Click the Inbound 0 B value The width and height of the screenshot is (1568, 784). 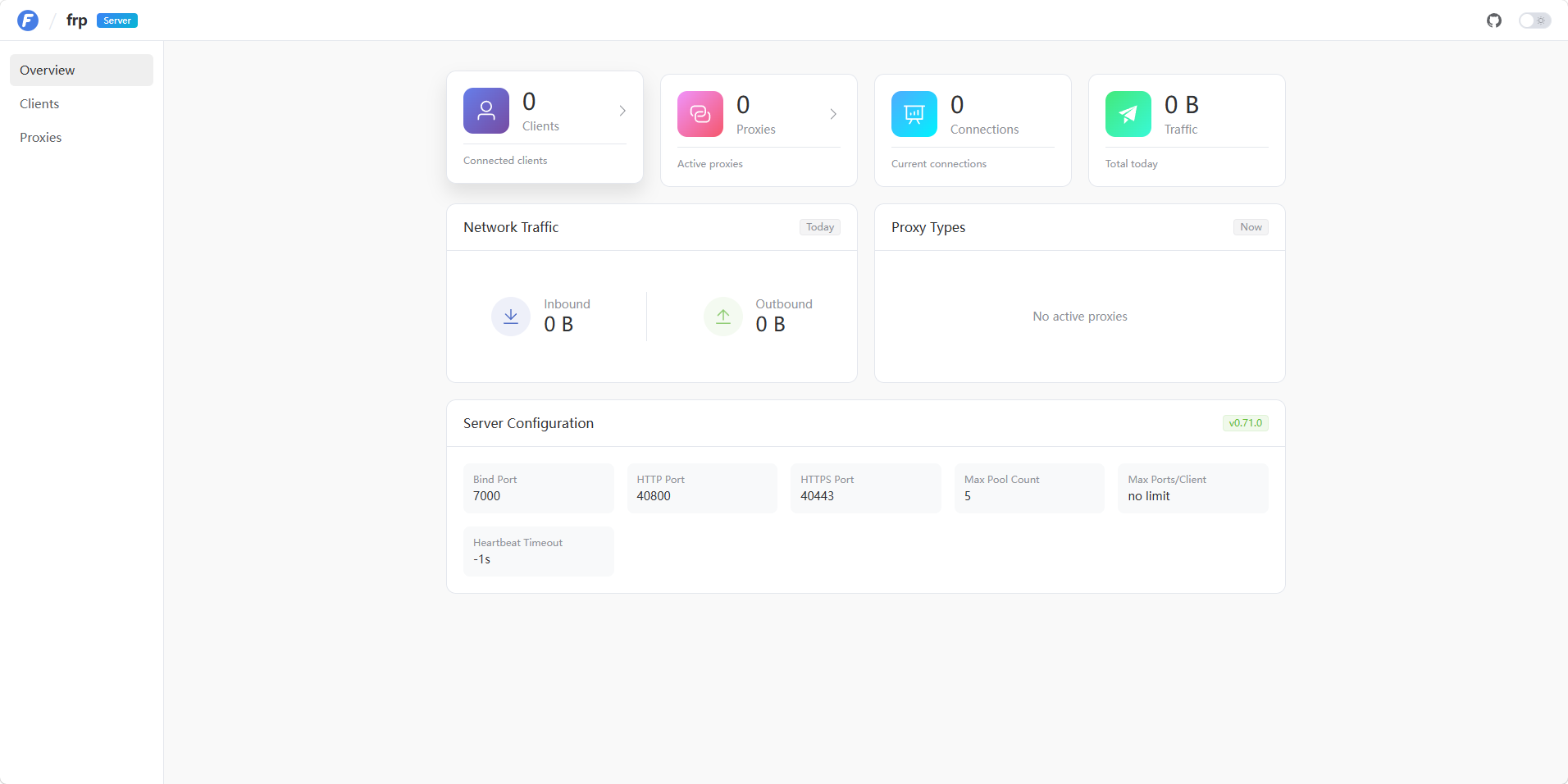(558, 325)
